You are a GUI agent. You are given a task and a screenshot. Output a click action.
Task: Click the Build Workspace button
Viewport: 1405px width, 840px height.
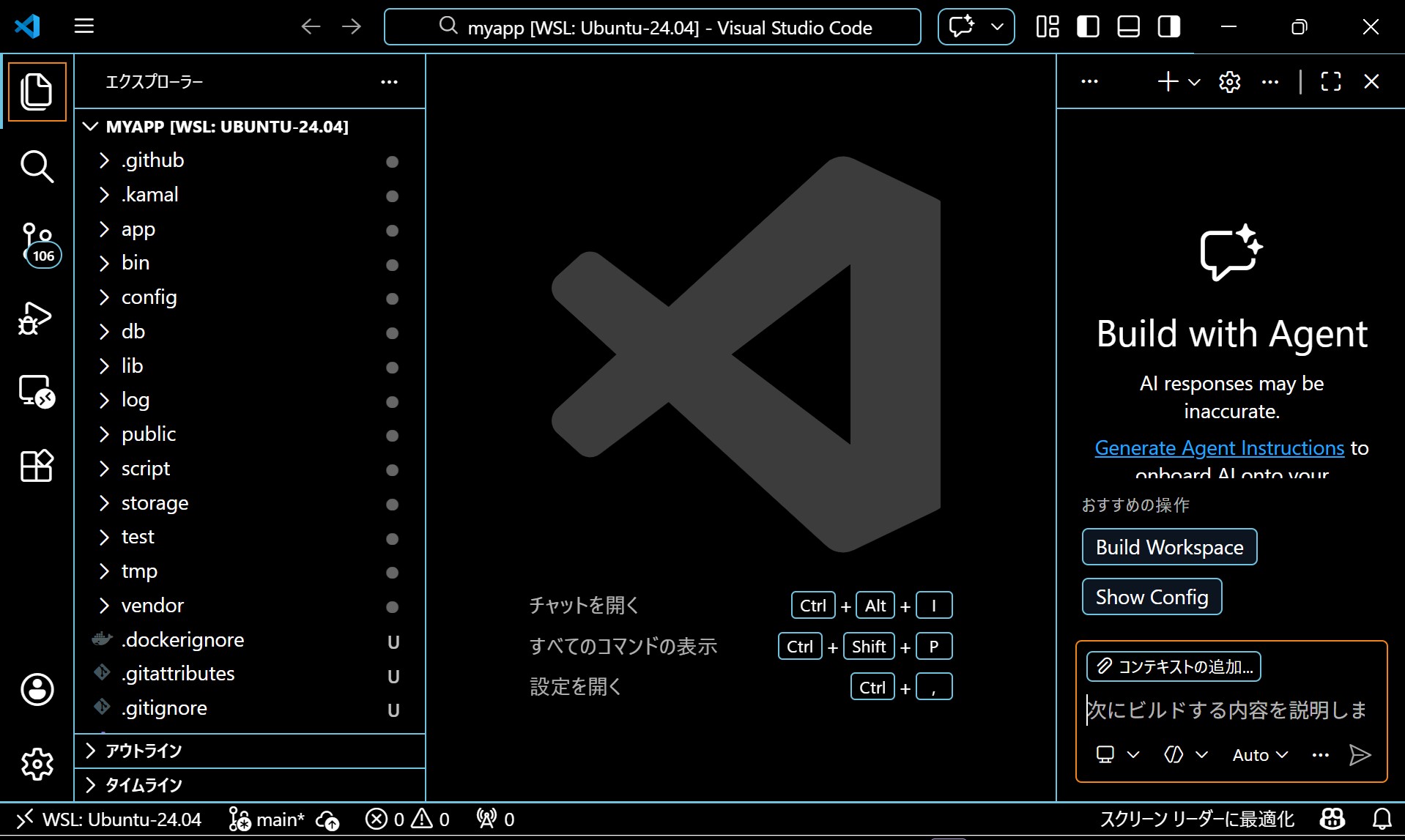1169,547
